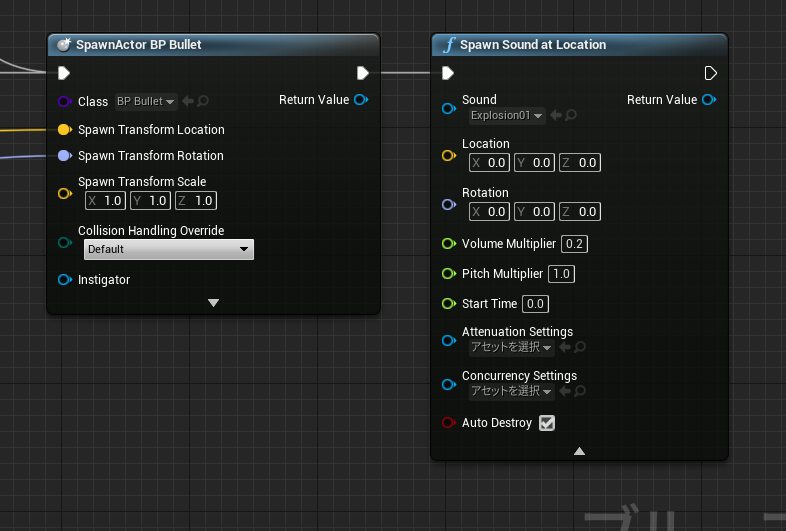Click SpawnActor output execution pin

[x=363, y=73]
